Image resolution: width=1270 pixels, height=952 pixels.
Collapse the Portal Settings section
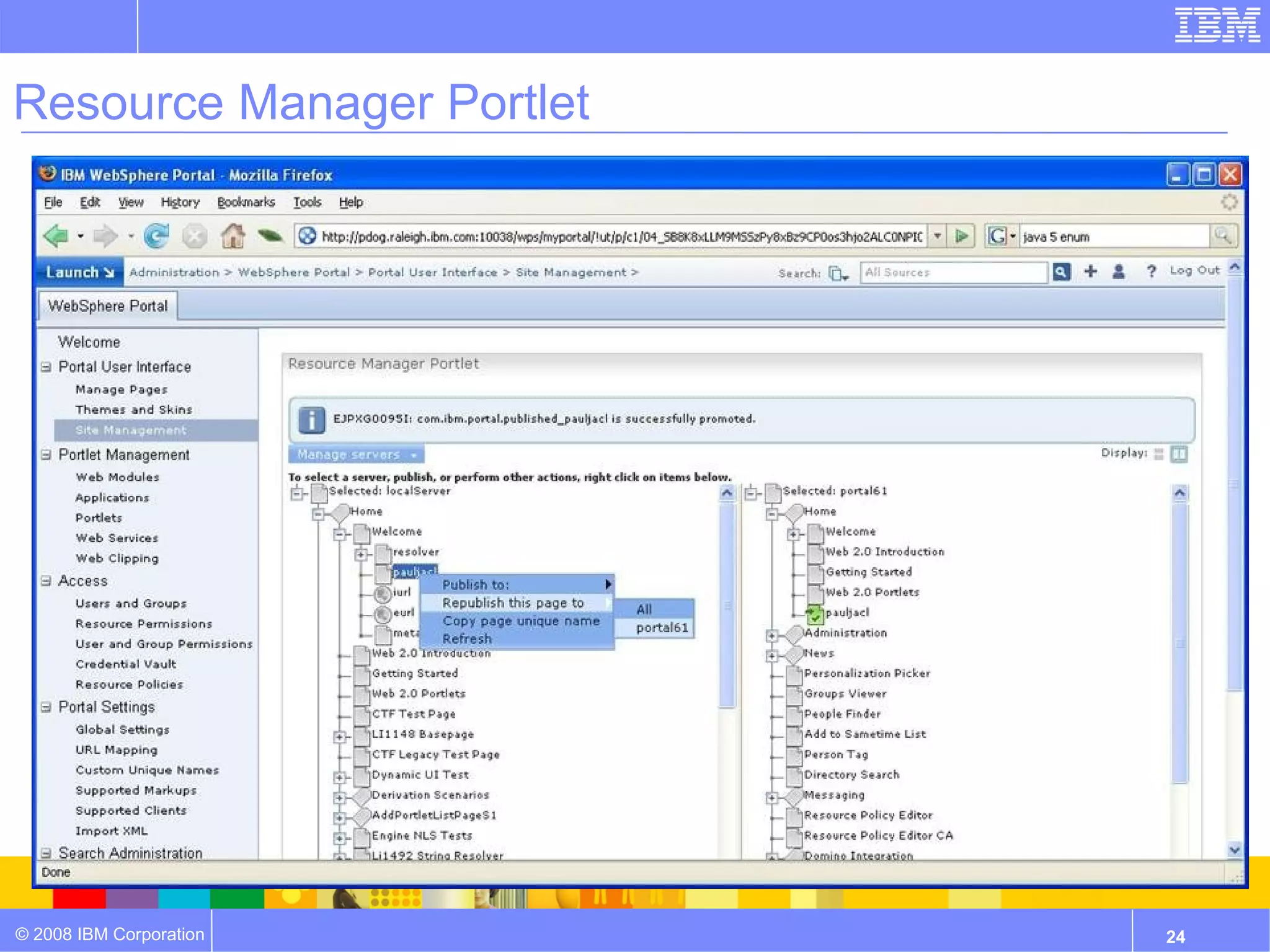pyautogui.click(x=46, y=707)
